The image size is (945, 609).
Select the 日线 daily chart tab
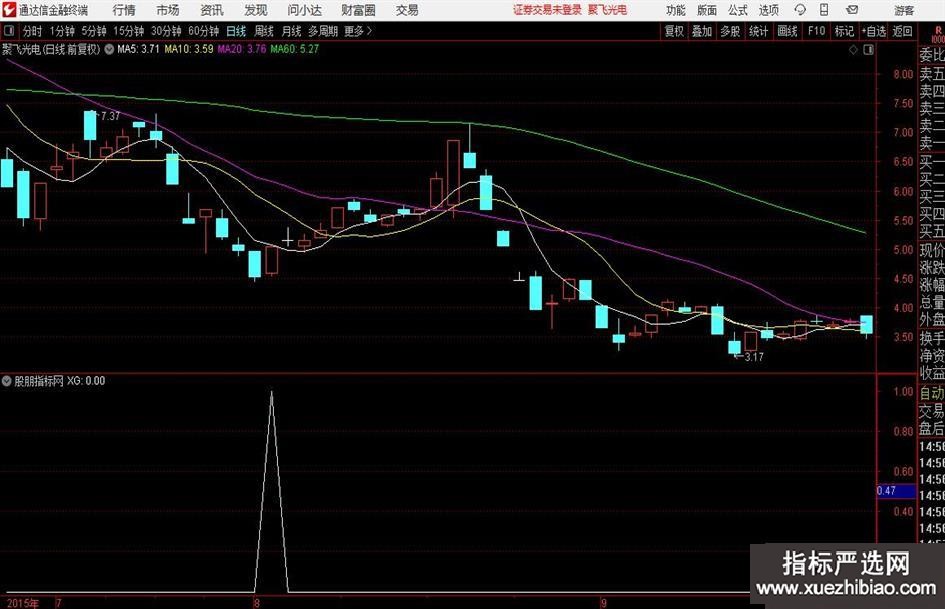tap(236, 31)
